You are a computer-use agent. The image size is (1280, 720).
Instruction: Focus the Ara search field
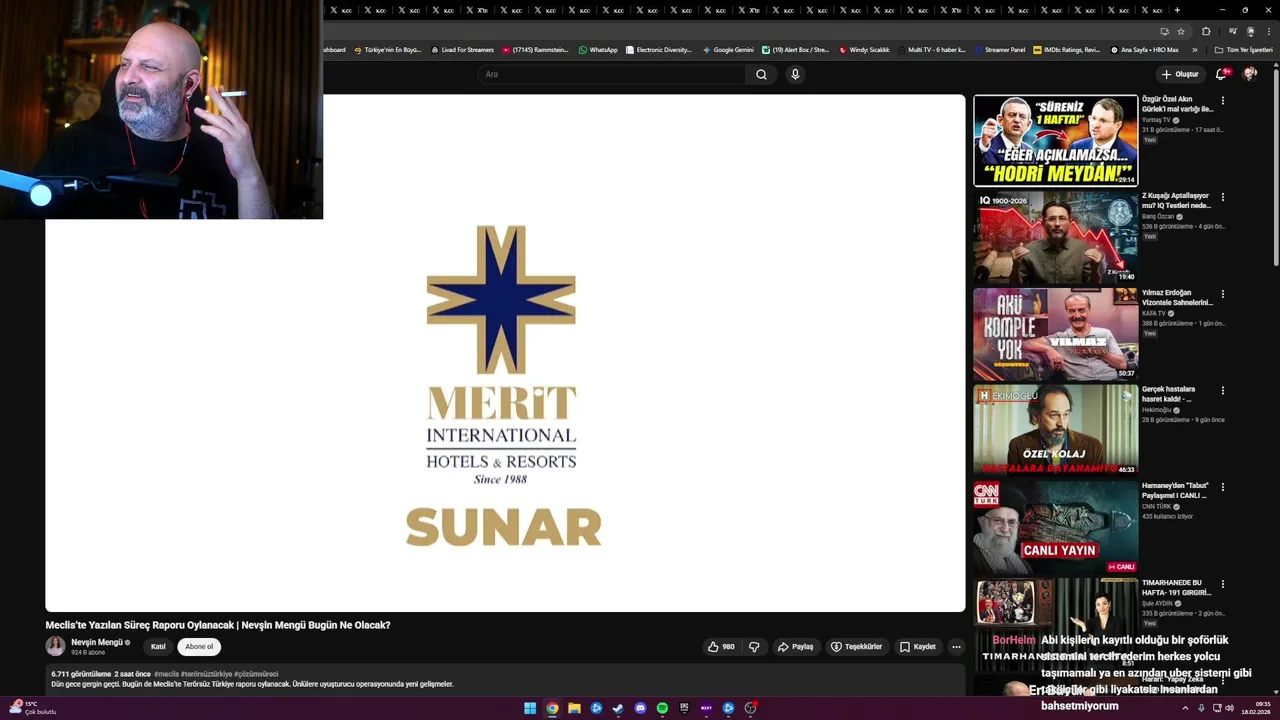612,74
